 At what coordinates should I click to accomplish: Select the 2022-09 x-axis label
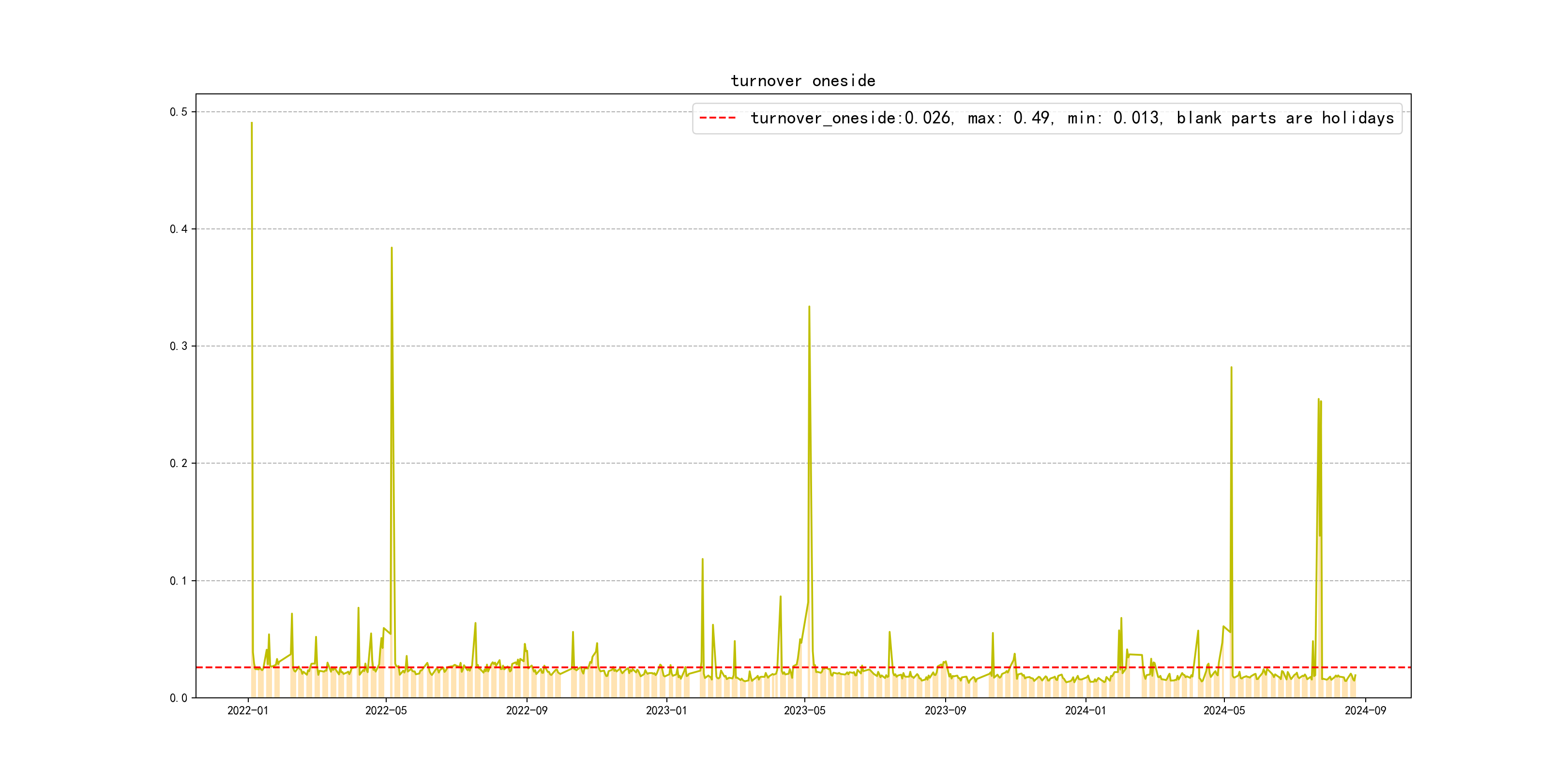coord(527,710)
